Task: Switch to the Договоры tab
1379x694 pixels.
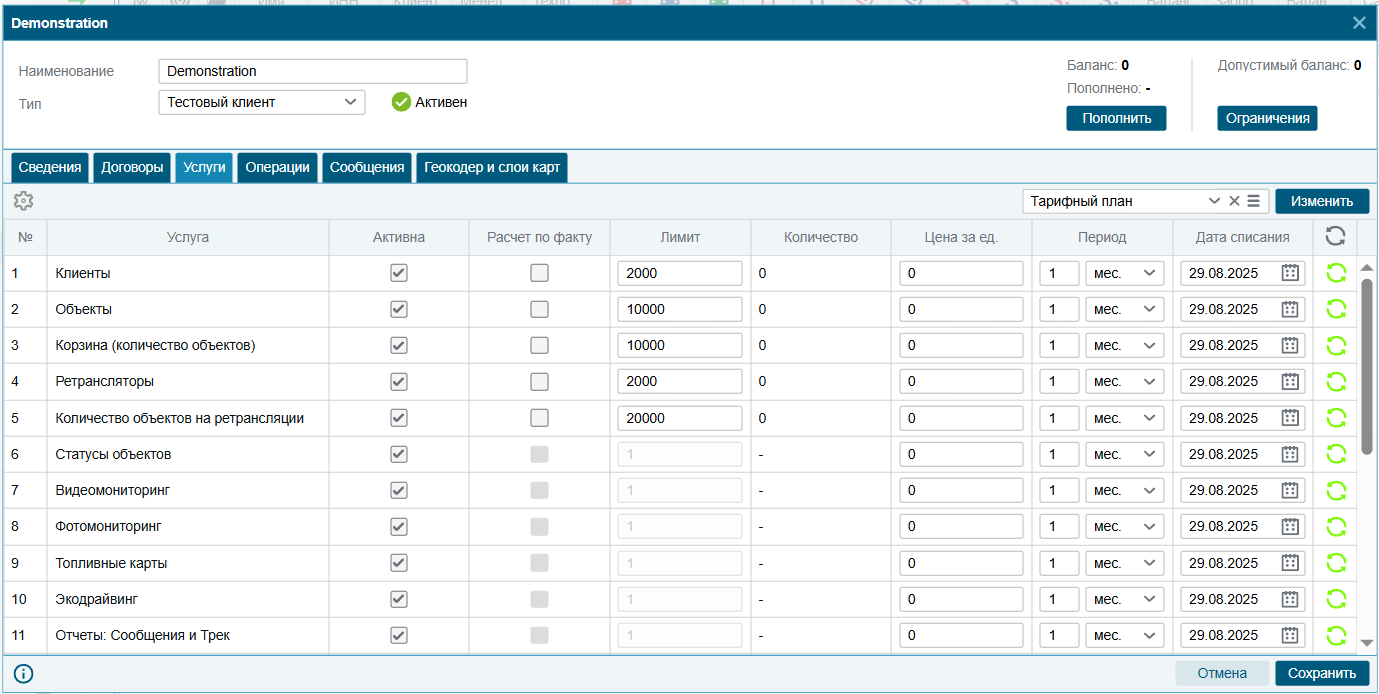Action: point(132,168)
